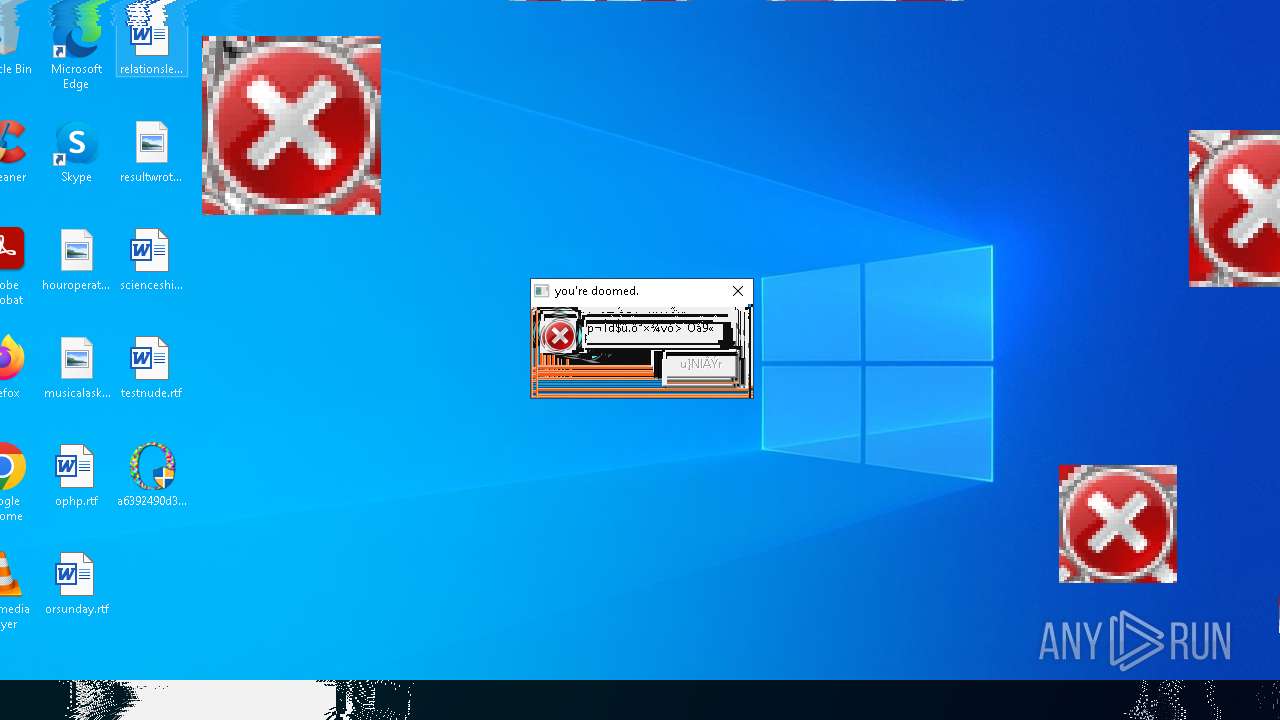Screen dimensions: 1280x720
Task: Open the orsunday.rtf document
Action: pyautogui.click(x=76, y=584)
